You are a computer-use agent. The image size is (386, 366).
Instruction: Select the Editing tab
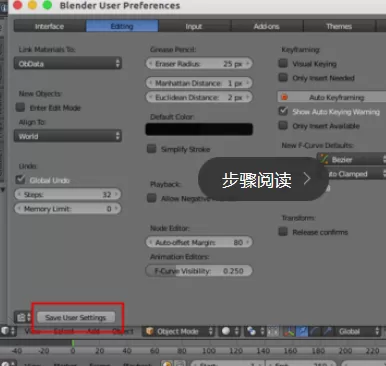click(x=122, y=26)
